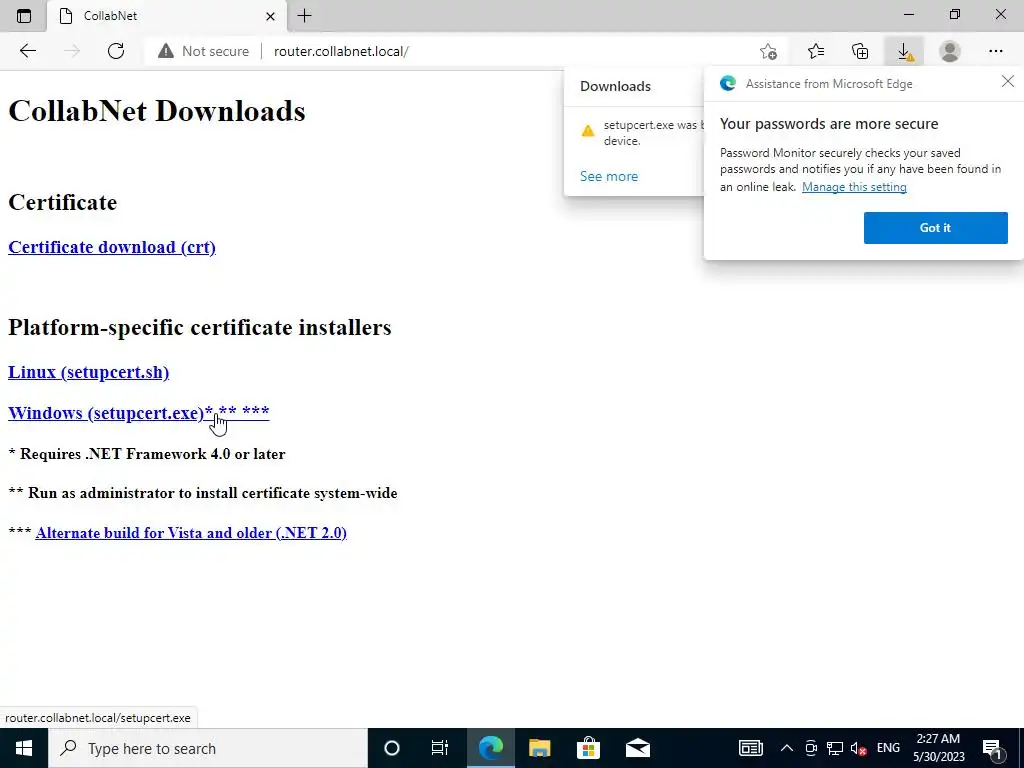Image resolution: width=1024 pixels, height=768 pixels.
Task: Open the Favorites list icon
Action: tap(816, 51)
